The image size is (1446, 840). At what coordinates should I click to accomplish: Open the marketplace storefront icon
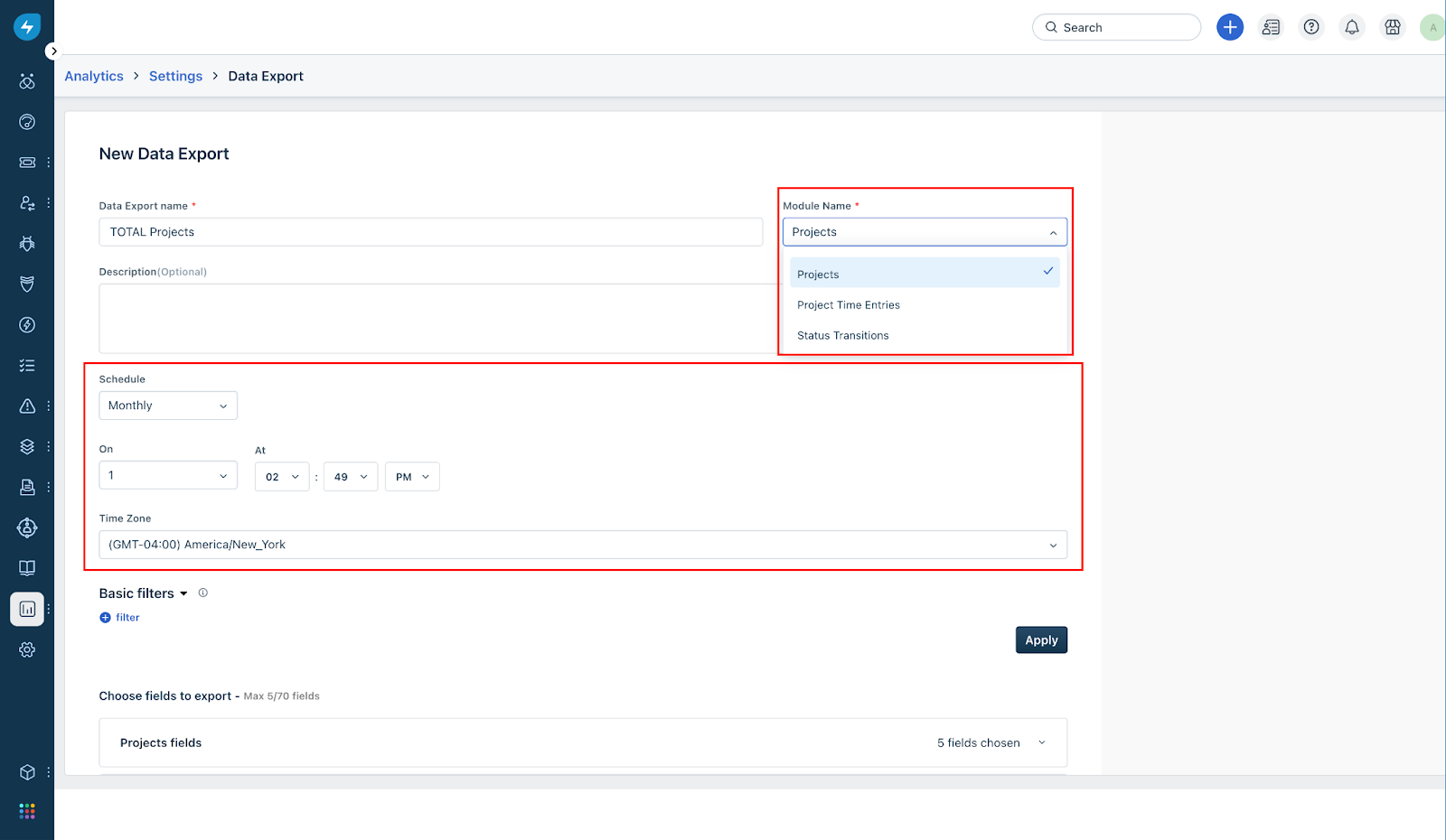pos(1393,27)
